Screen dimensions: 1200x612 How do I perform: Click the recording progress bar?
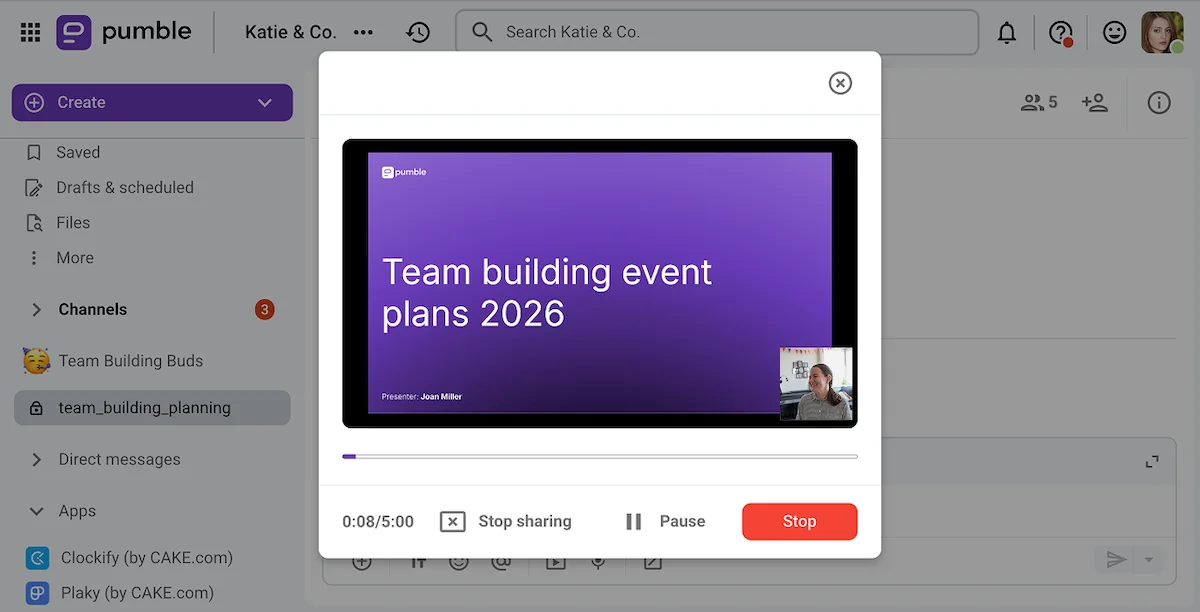pyautogui.click(x=600, y=456)
